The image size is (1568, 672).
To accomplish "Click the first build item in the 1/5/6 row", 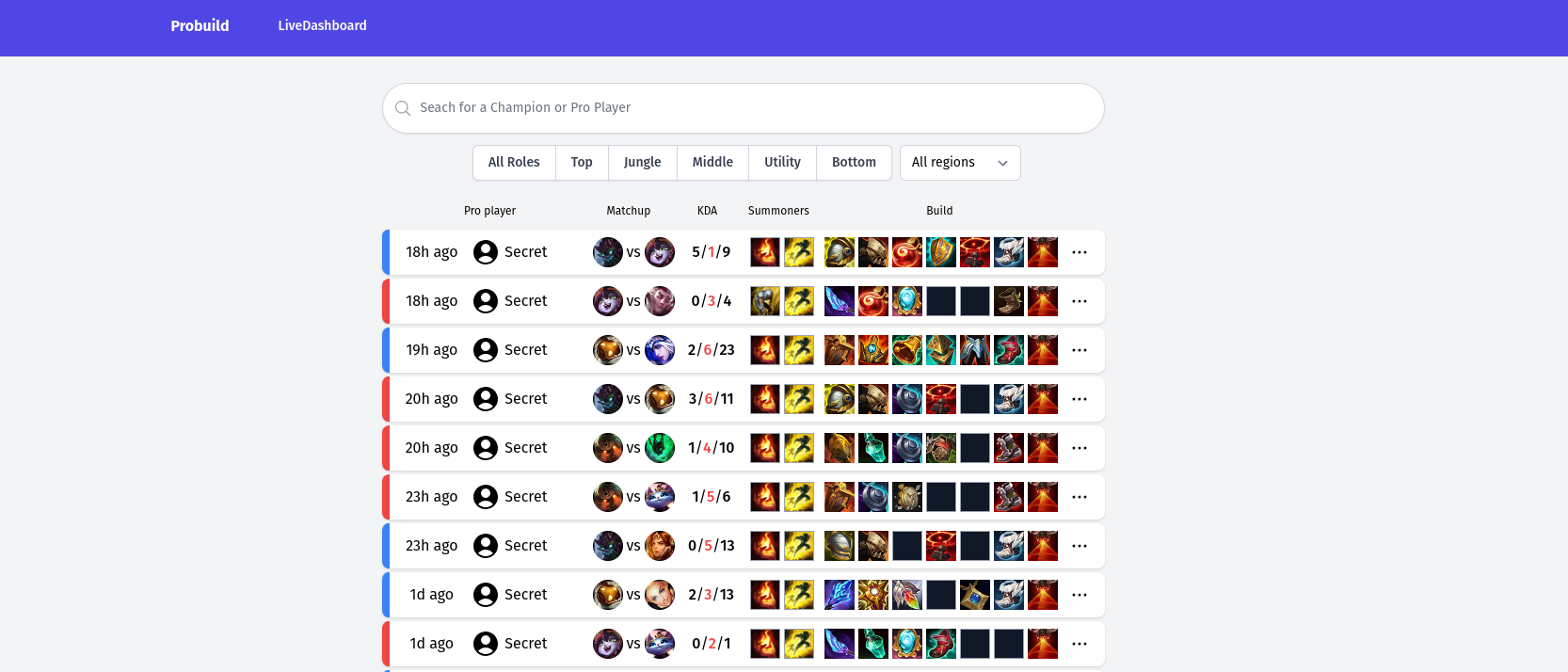I will coord(840,497).
